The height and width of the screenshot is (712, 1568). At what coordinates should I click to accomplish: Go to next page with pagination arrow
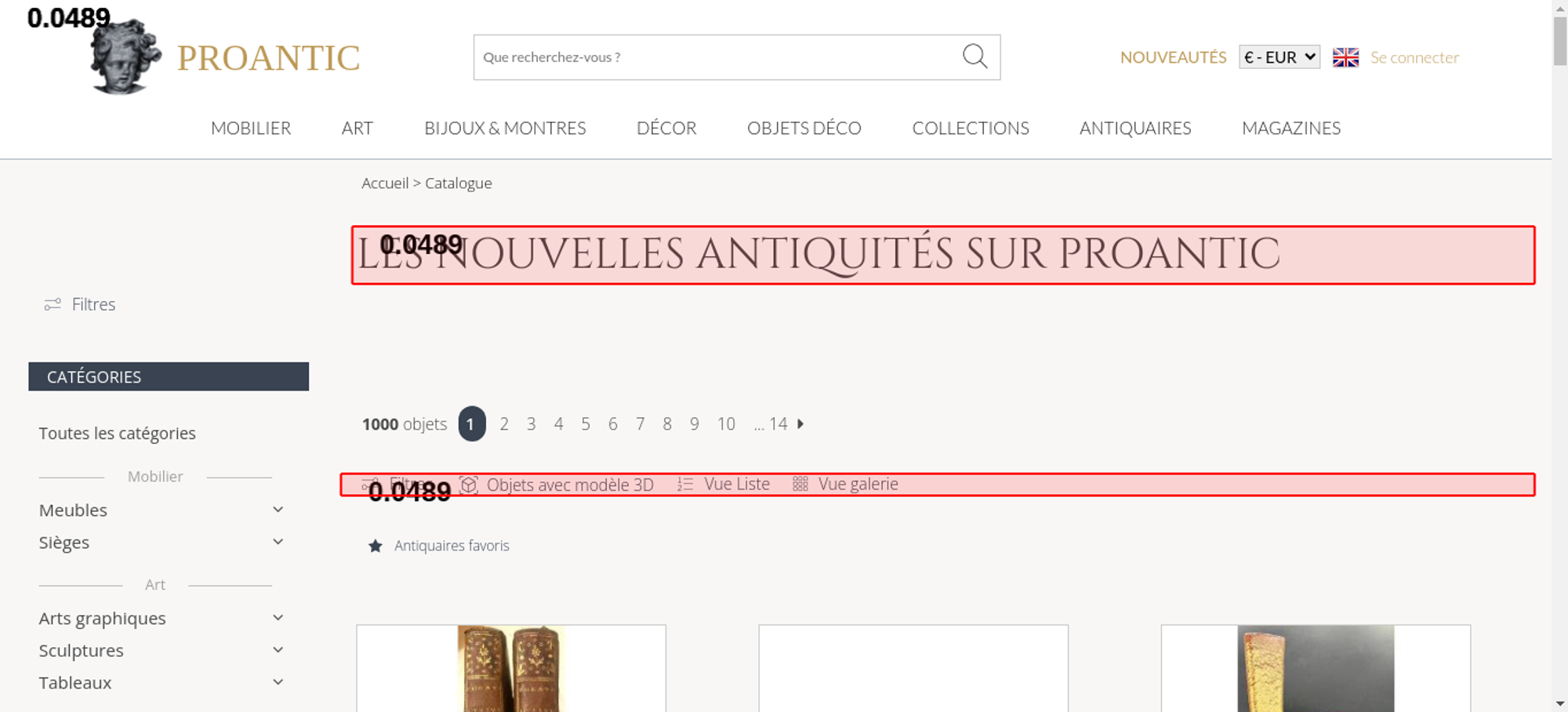[800, 424]
